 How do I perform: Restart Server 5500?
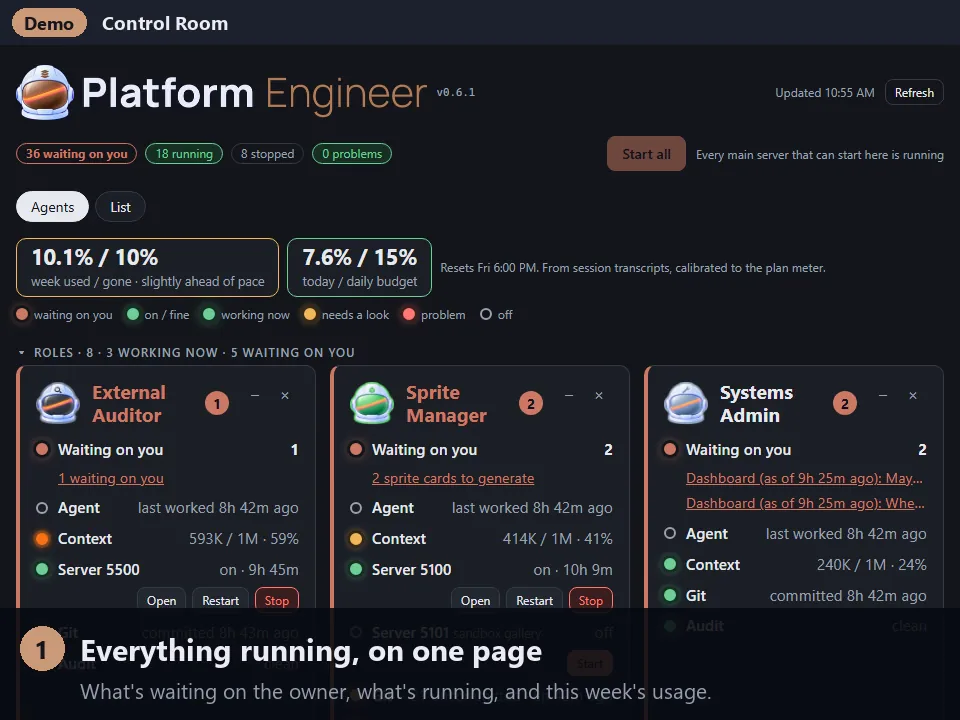220,601
